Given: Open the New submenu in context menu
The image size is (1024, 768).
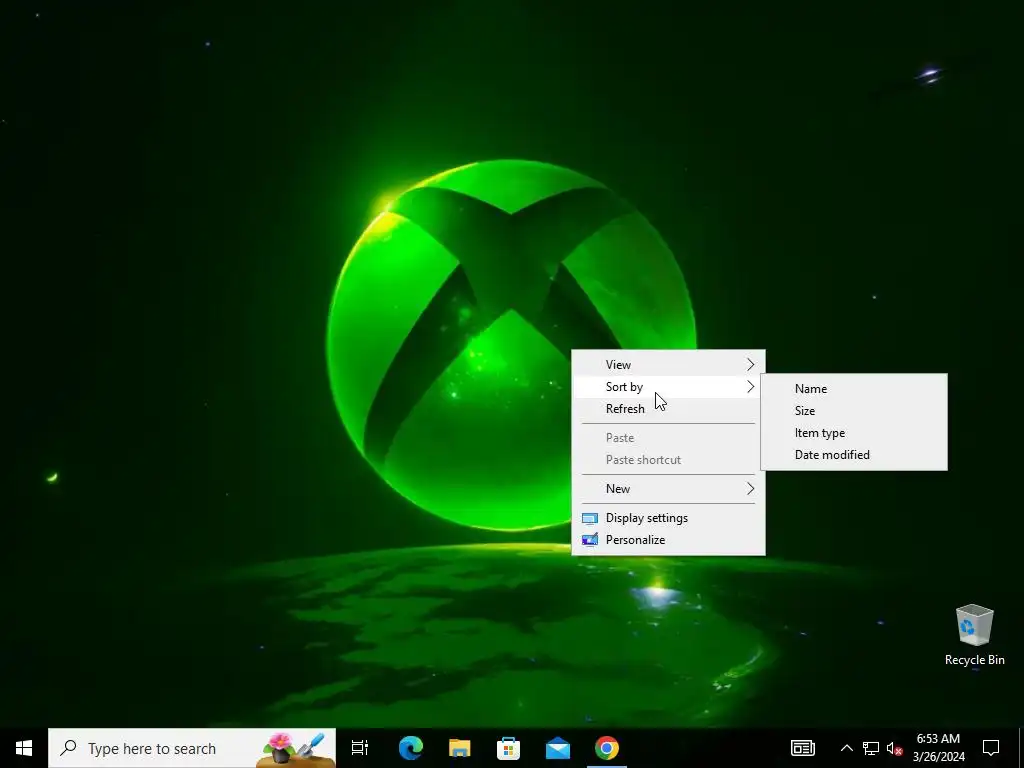Looking at the screenshot, I should (668, 488).
